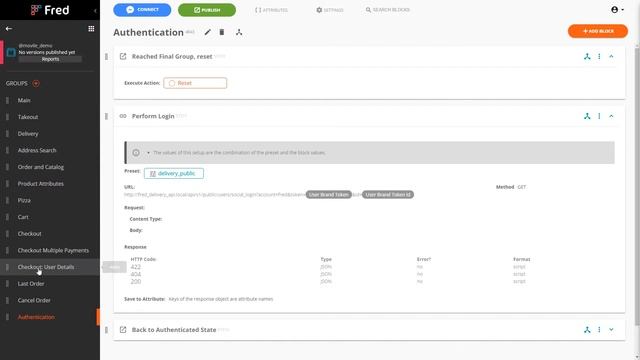640x360 pixels.
Task: Toggle the small arrow in the info notice
Action: [148, 153]
